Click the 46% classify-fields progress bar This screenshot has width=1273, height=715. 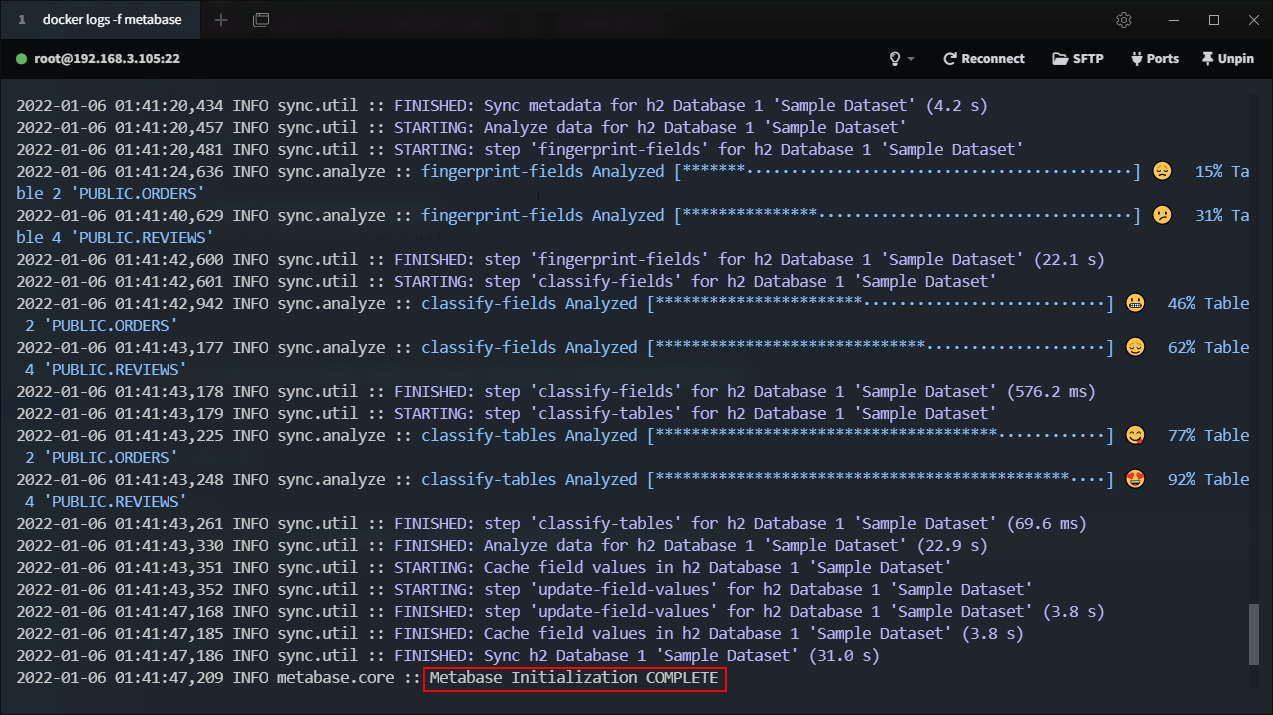click(x=880, y=303)
